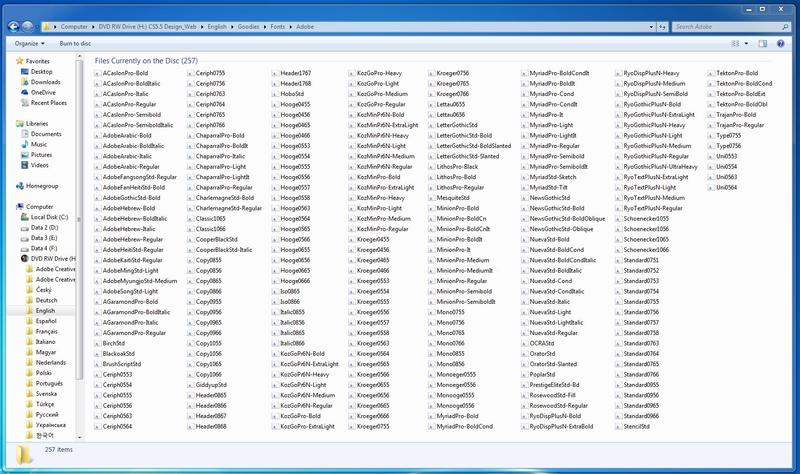Open the Nederlands folder in tree
This screenshot has height=474, width=800.
click(46, 362)
